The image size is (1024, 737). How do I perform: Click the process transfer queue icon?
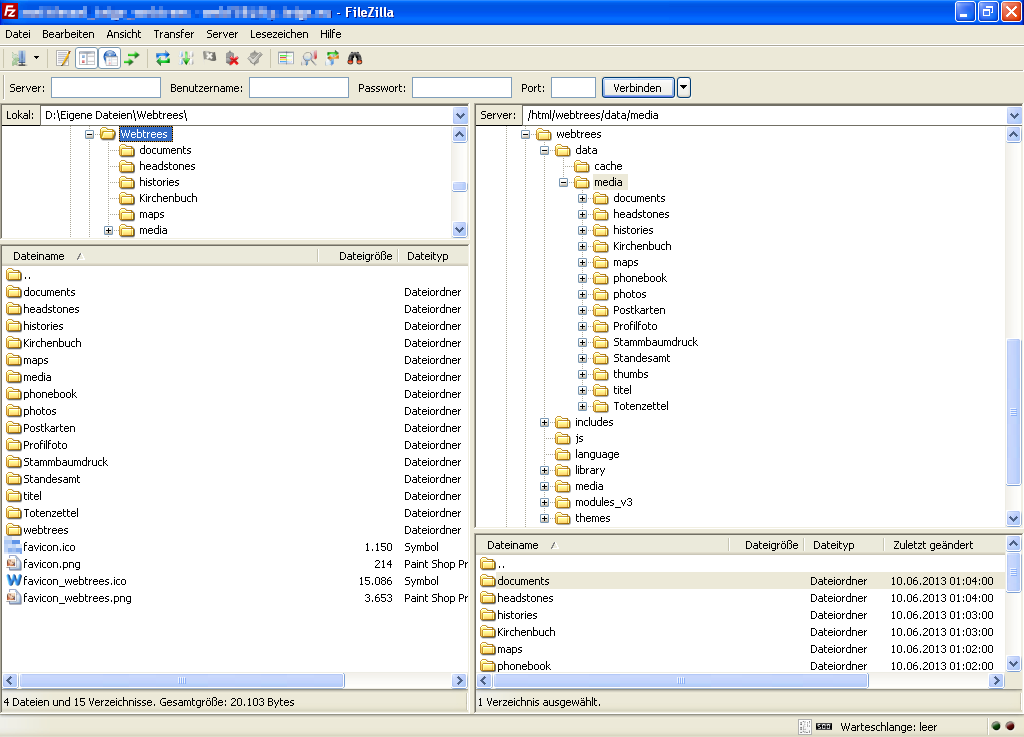pos(186,58)
